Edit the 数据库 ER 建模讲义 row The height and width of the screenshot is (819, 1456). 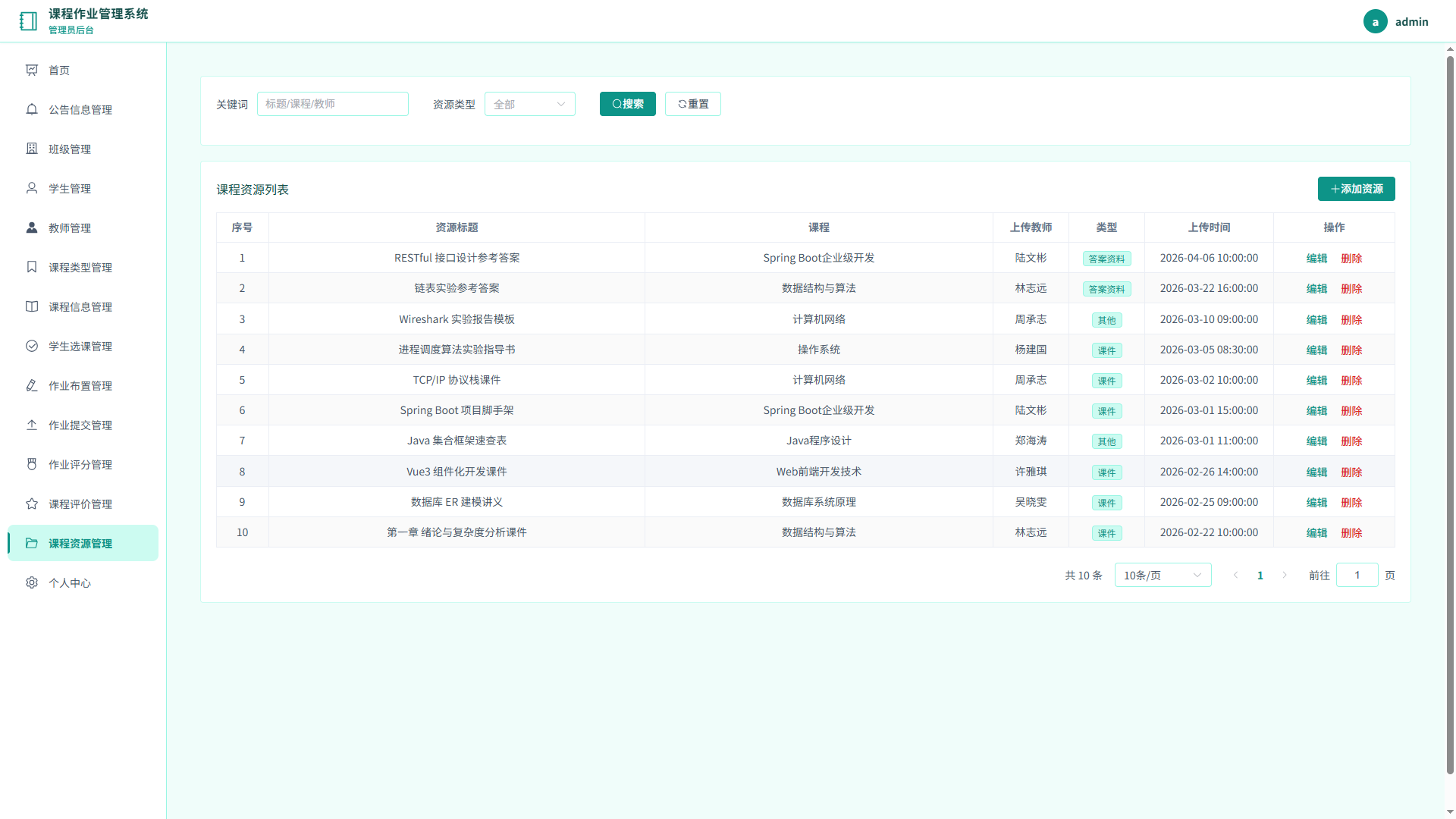coord(1316,503)
